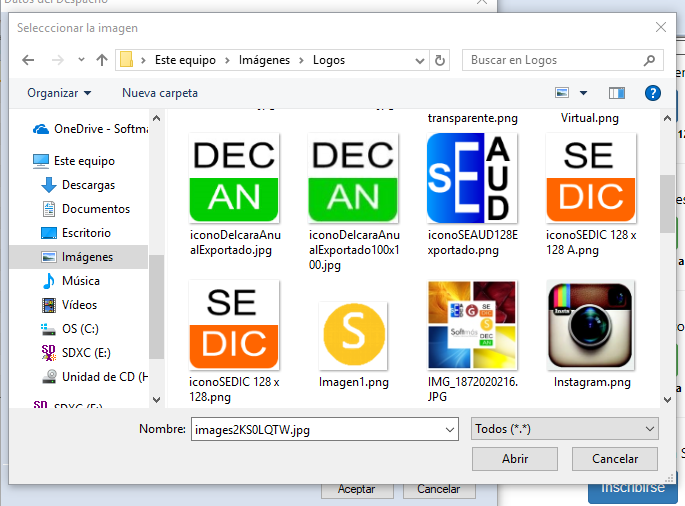
Task: Toggle the preview pane icon
Action: pos(617,93)
